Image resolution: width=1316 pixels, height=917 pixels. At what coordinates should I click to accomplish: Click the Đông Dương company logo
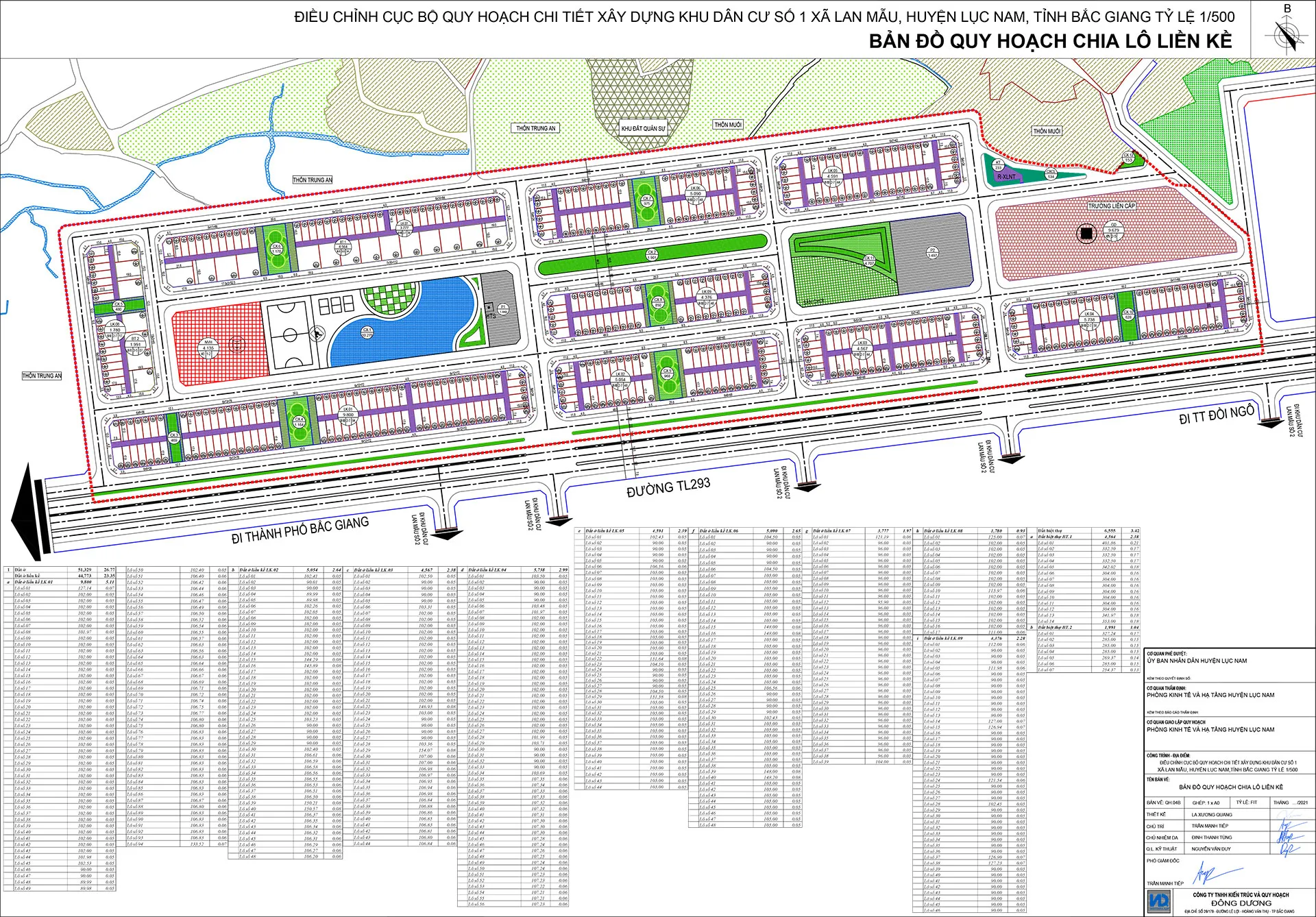1159,901
